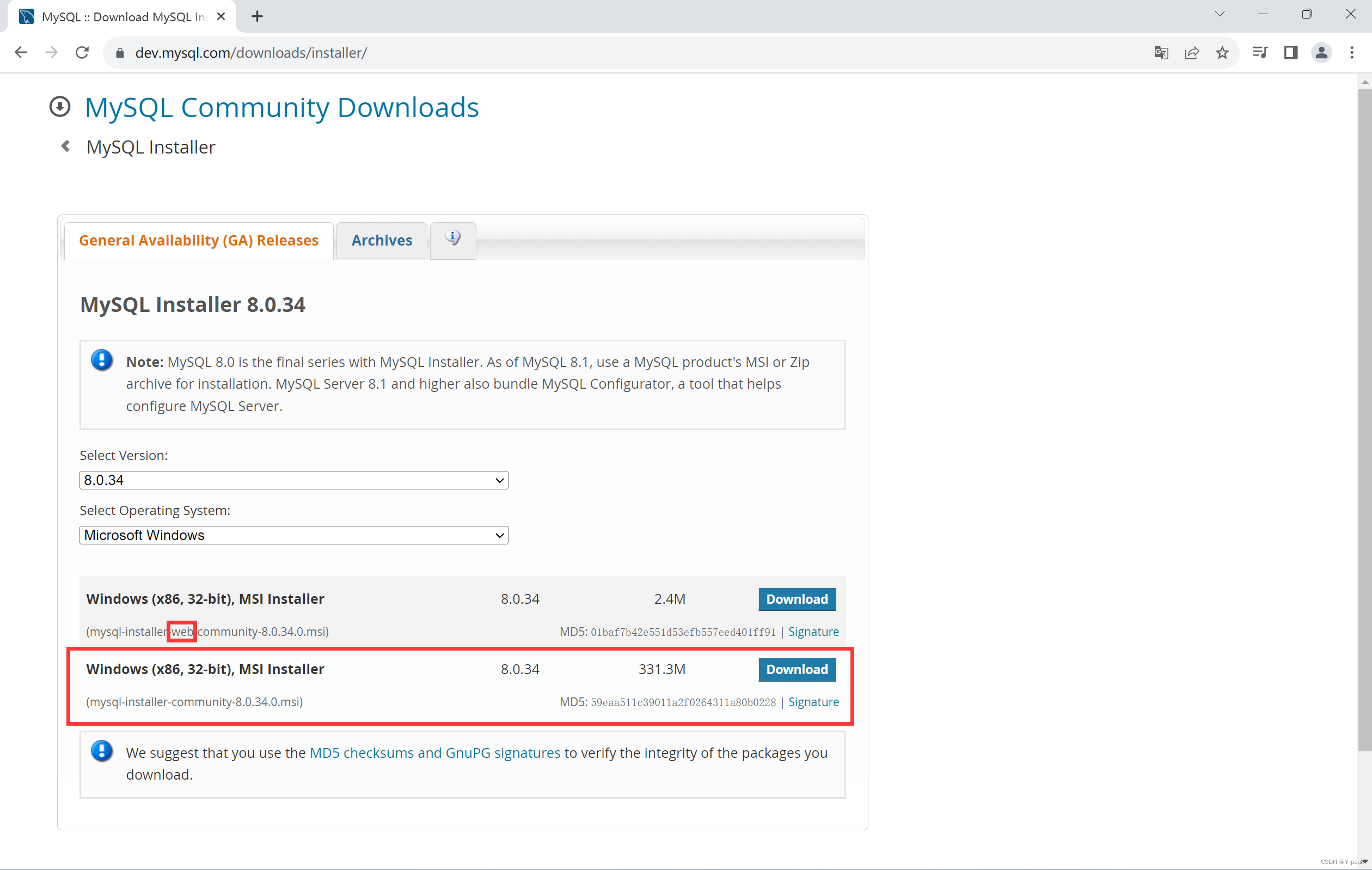Click the MySQL Community Downloads heading link
Screen dimensions: 1372x870
[282, 107]
